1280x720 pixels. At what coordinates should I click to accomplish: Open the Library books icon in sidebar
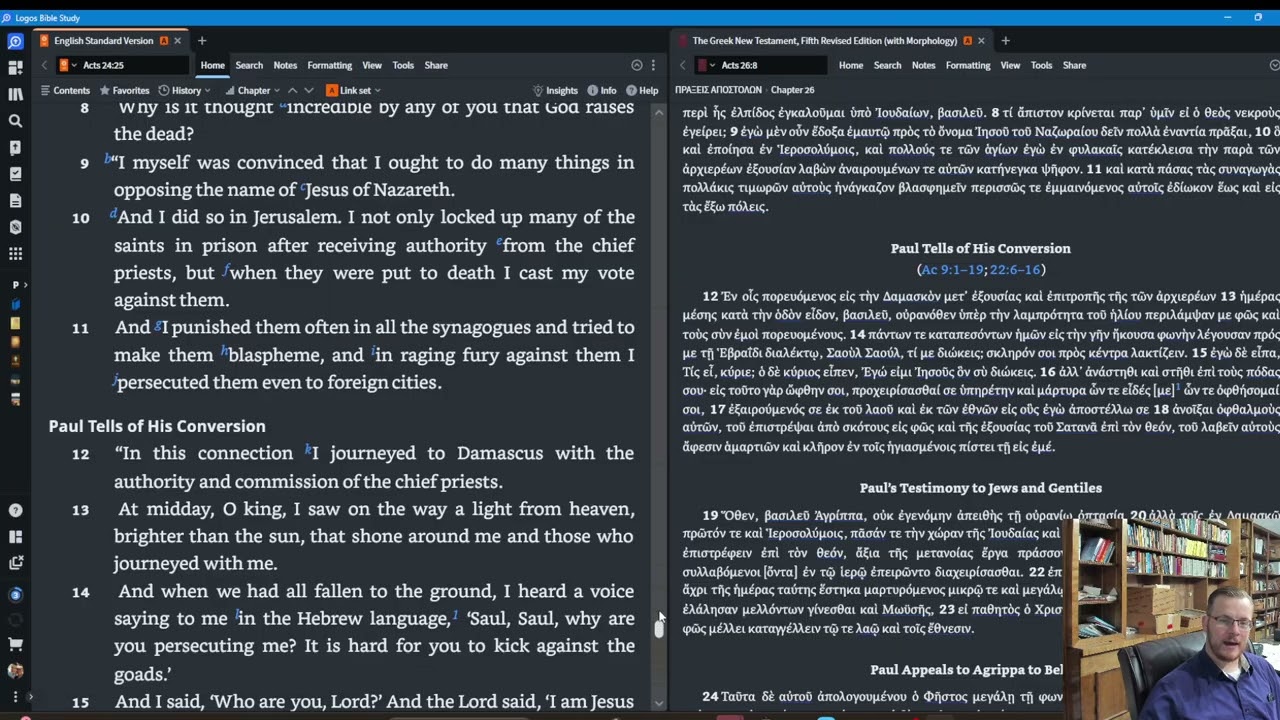(x=15, y=94)
